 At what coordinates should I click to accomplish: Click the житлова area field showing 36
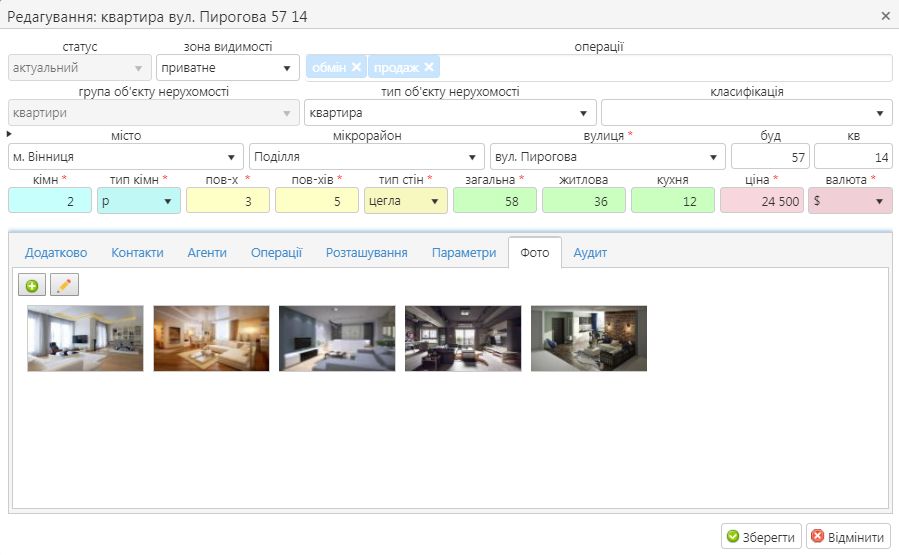[584, 201]
